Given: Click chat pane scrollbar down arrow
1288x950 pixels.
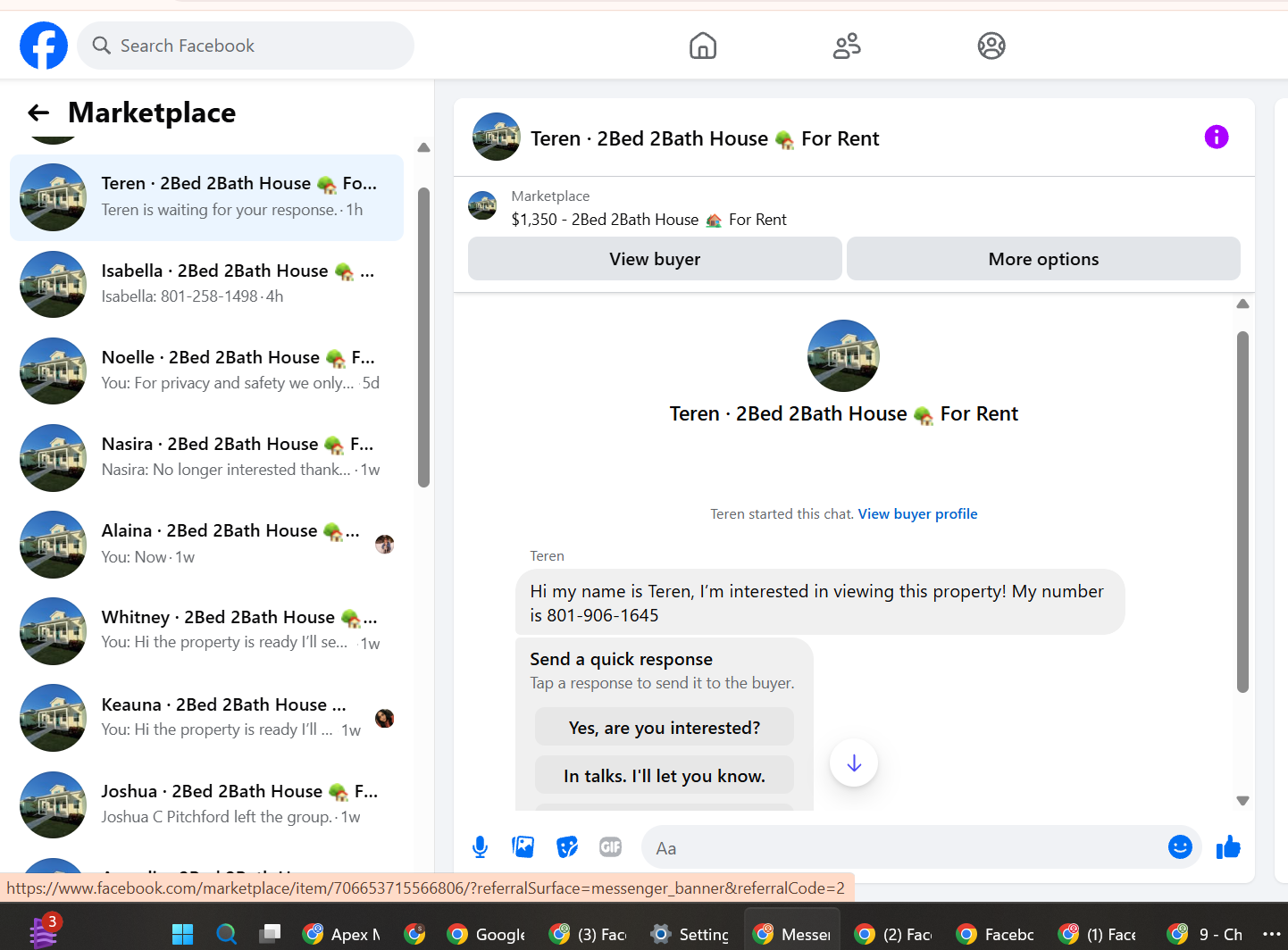Looking at the screenshot, I should 1242,801.
